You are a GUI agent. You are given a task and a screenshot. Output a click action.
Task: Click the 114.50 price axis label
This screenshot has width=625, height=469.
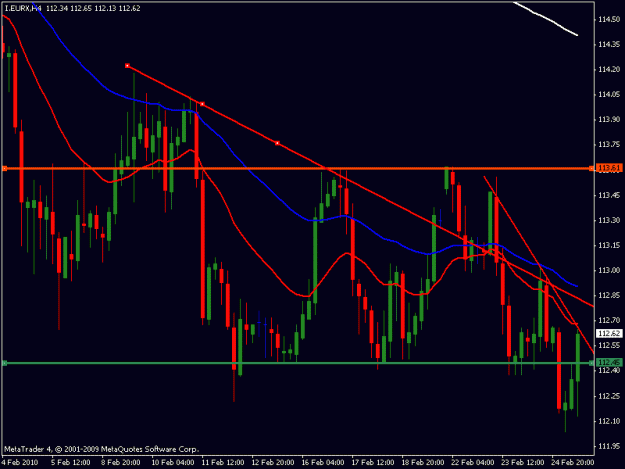[609, 19]
